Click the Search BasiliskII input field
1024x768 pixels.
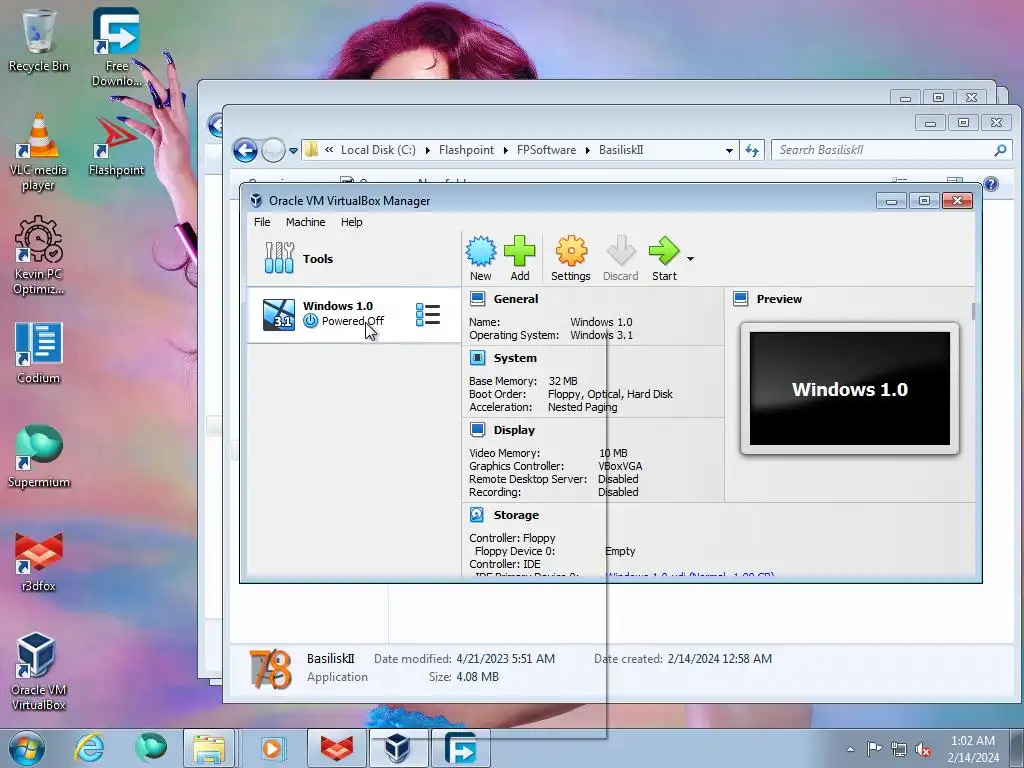(890, 150)
